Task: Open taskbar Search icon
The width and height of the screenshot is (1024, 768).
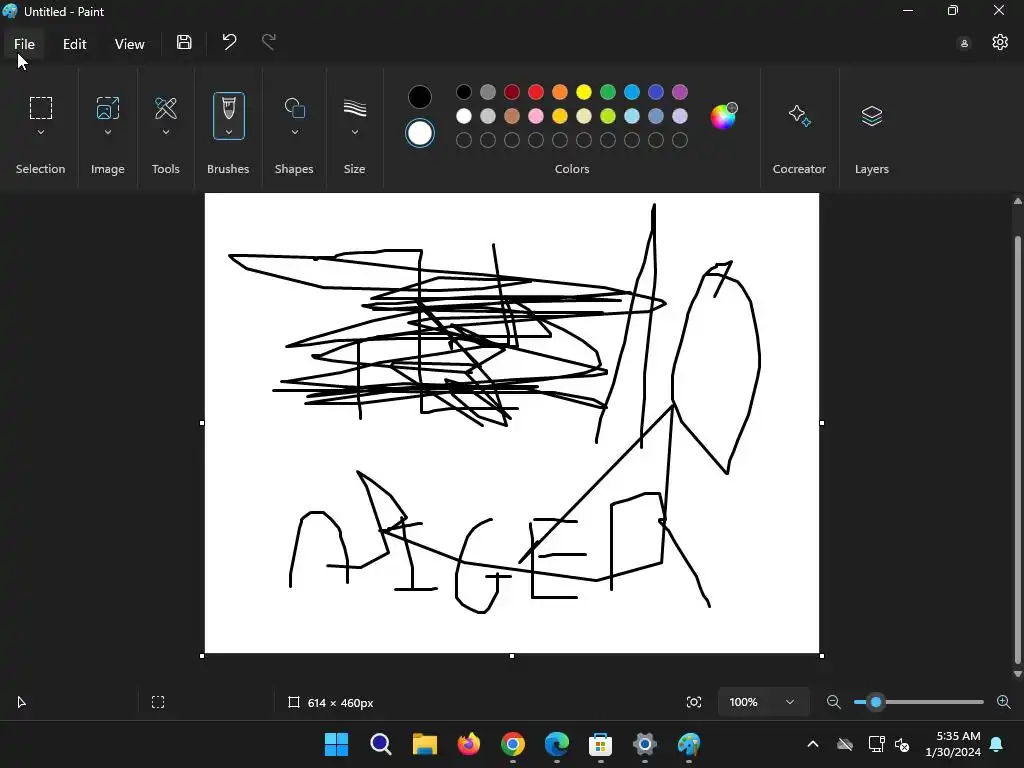Action: coord(381,744)
